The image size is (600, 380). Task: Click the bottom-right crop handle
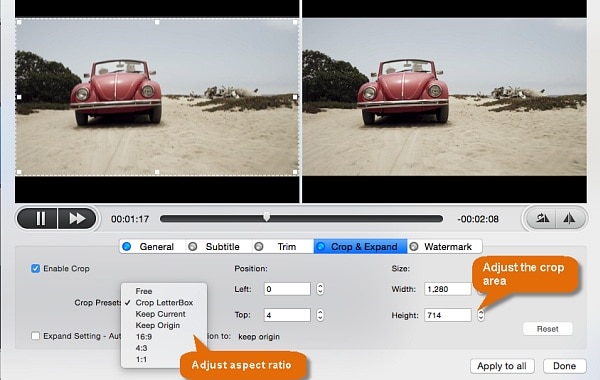295,172
